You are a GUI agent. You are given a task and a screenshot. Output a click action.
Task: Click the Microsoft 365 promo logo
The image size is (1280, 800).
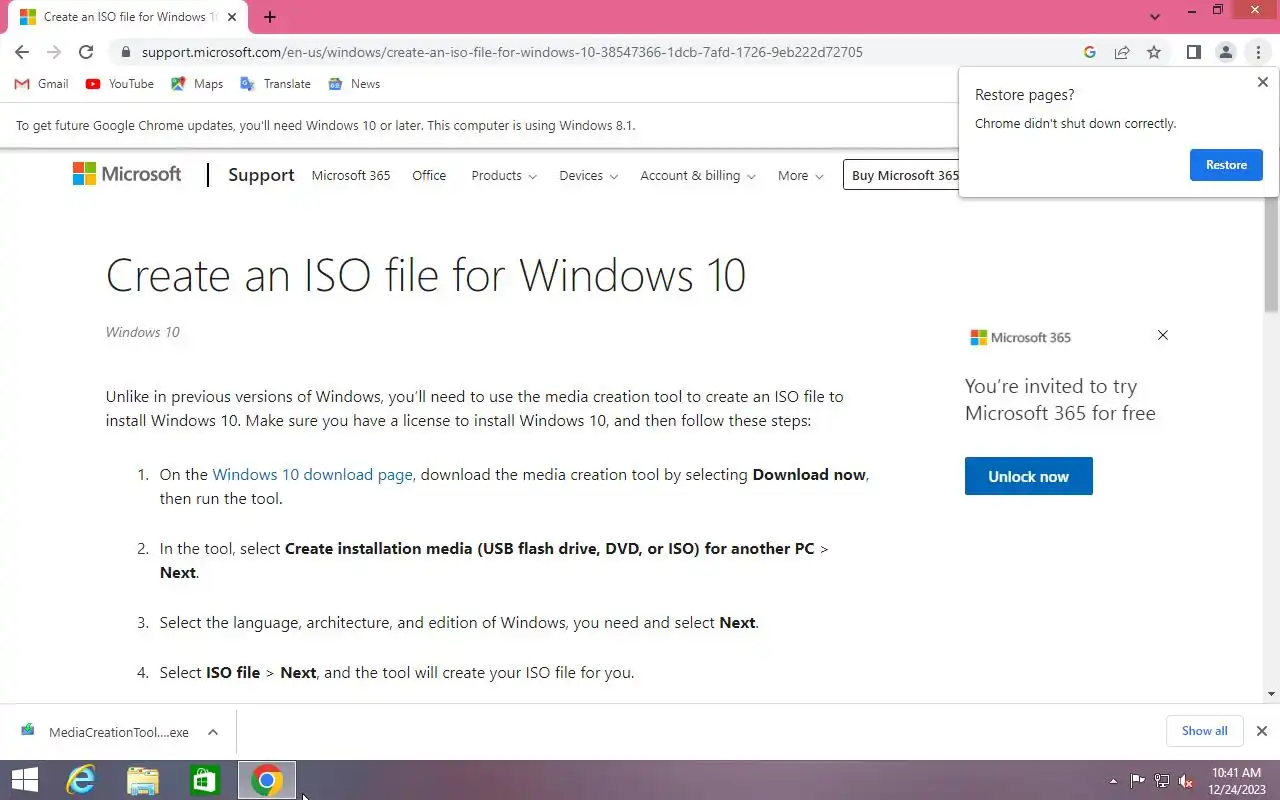1020,337
